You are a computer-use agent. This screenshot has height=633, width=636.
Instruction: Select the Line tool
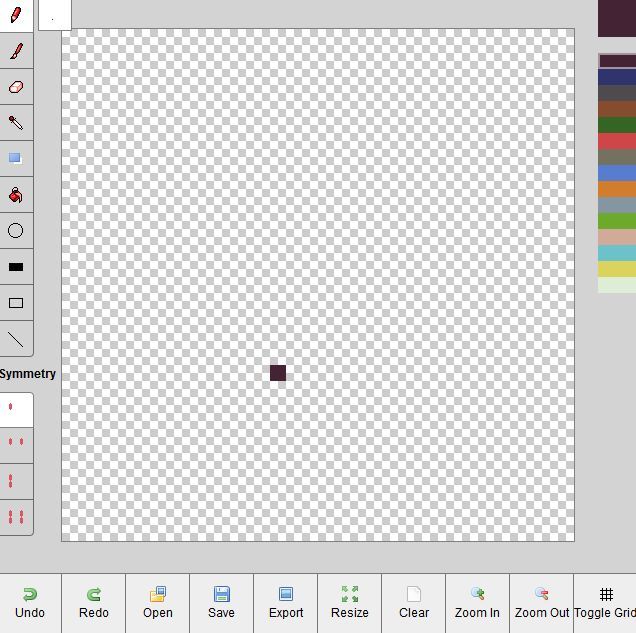coord(16,339)
